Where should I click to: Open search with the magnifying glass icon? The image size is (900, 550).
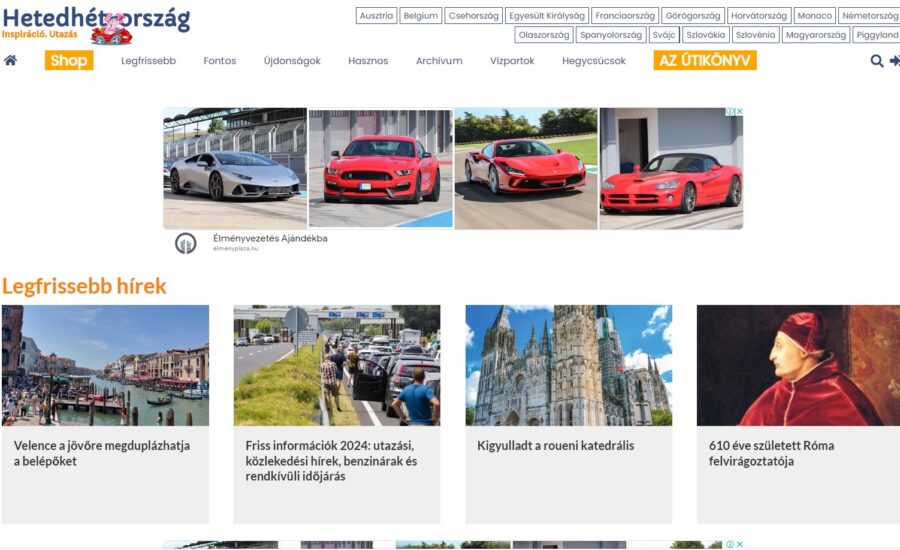pos(876,61)
